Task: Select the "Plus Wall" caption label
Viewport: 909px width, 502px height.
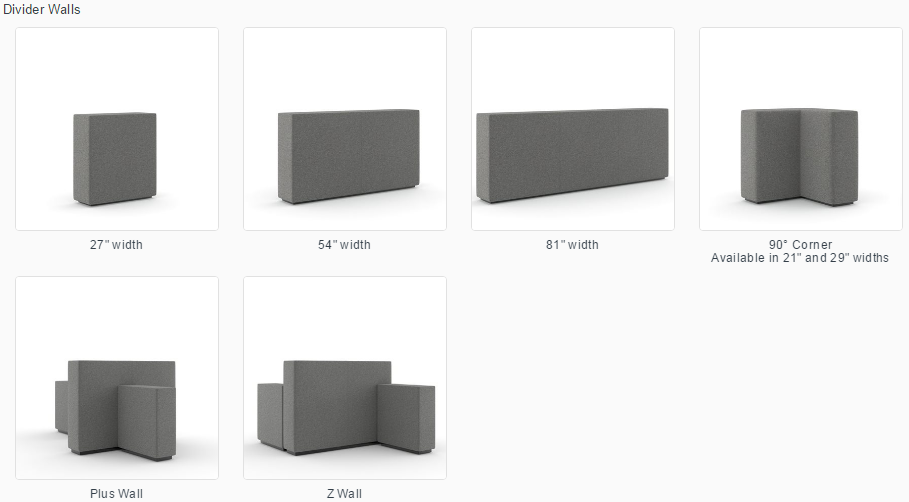Action: [117, 494]
